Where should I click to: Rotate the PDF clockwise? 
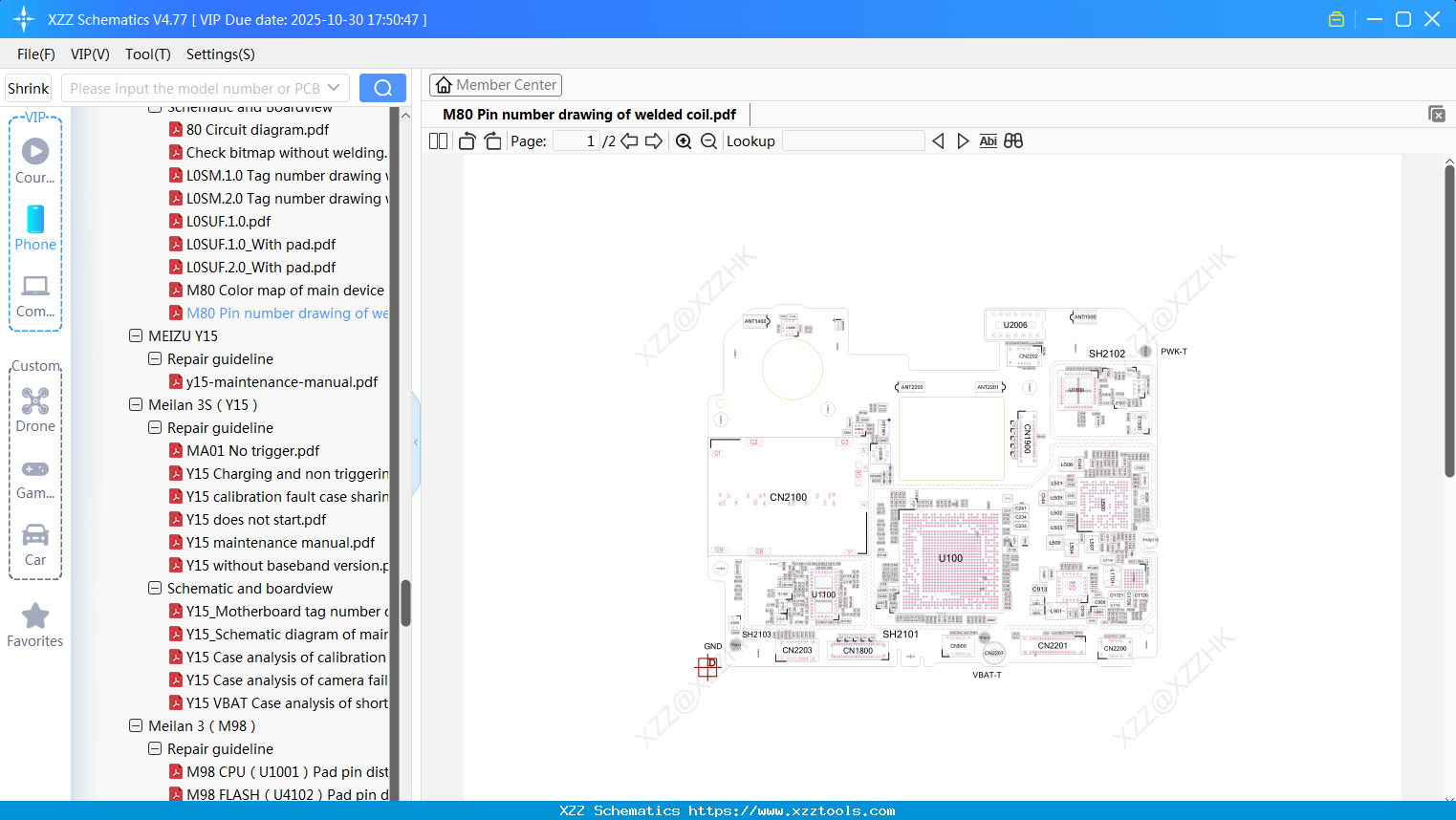[x=491, y=140]
